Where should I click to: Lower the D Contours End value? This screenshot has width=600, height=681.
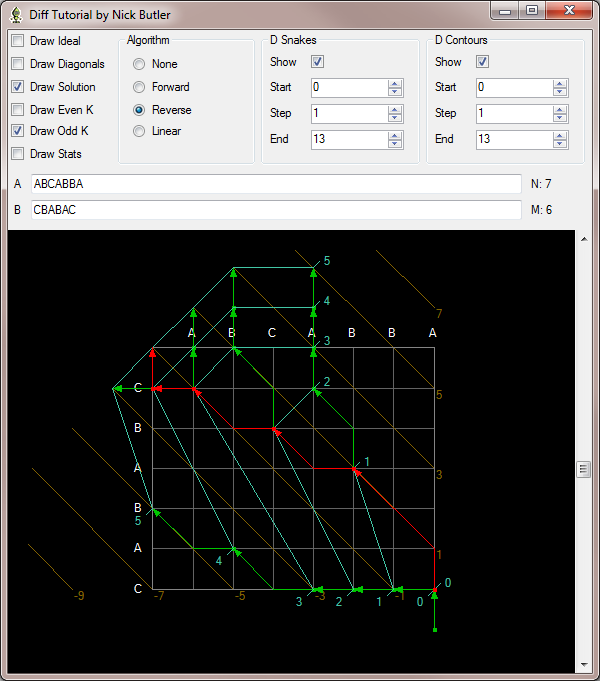coord(560,144)
